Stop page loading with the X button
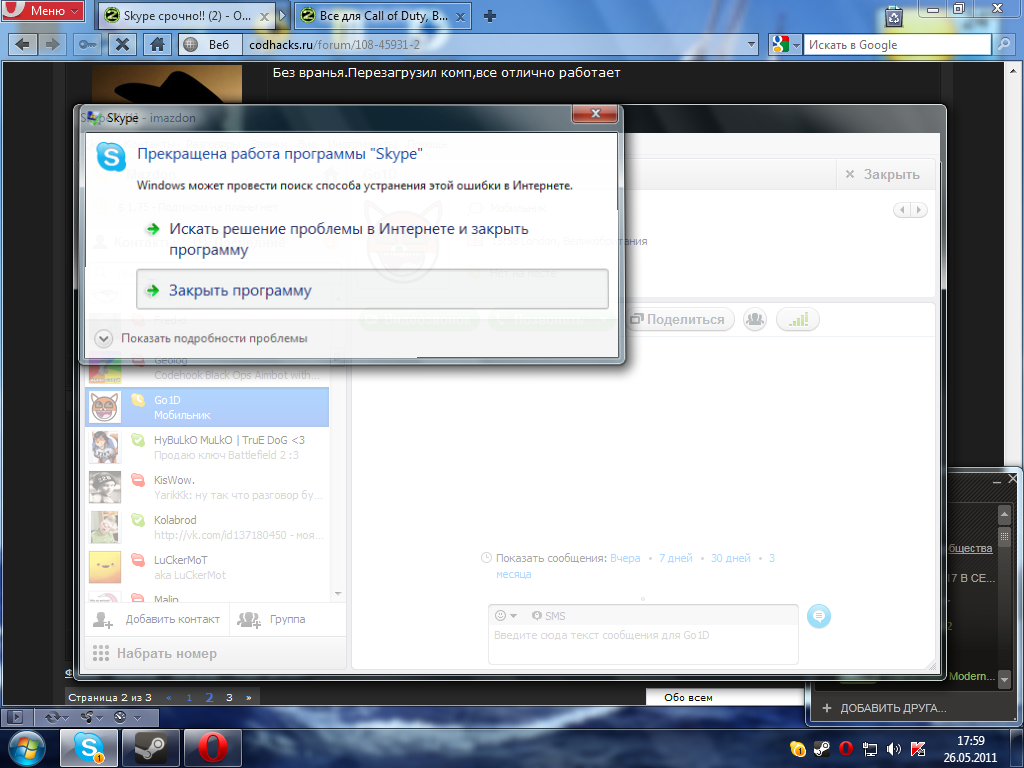The image size is (1024, 768). coord(122,44)
